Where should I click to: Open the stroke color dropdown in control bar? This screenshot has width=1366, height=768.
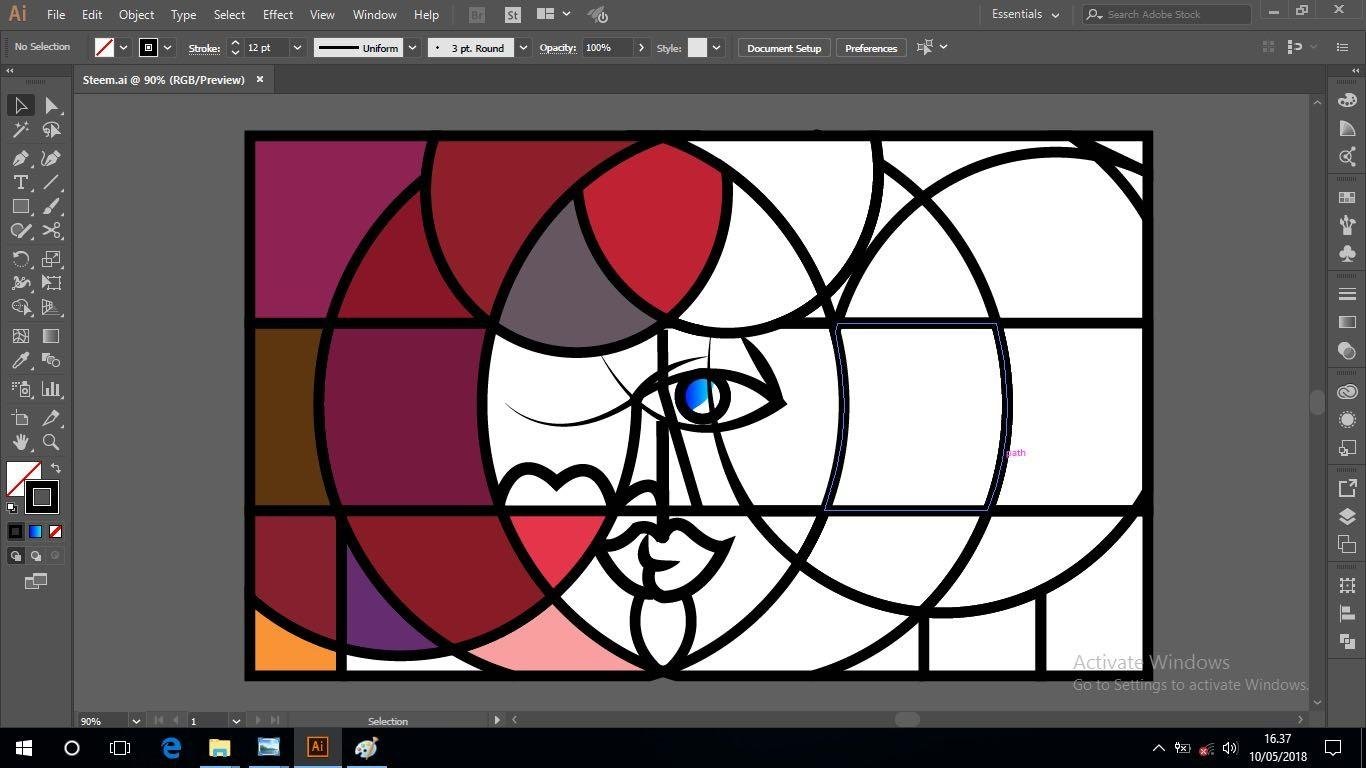point(168,48)
